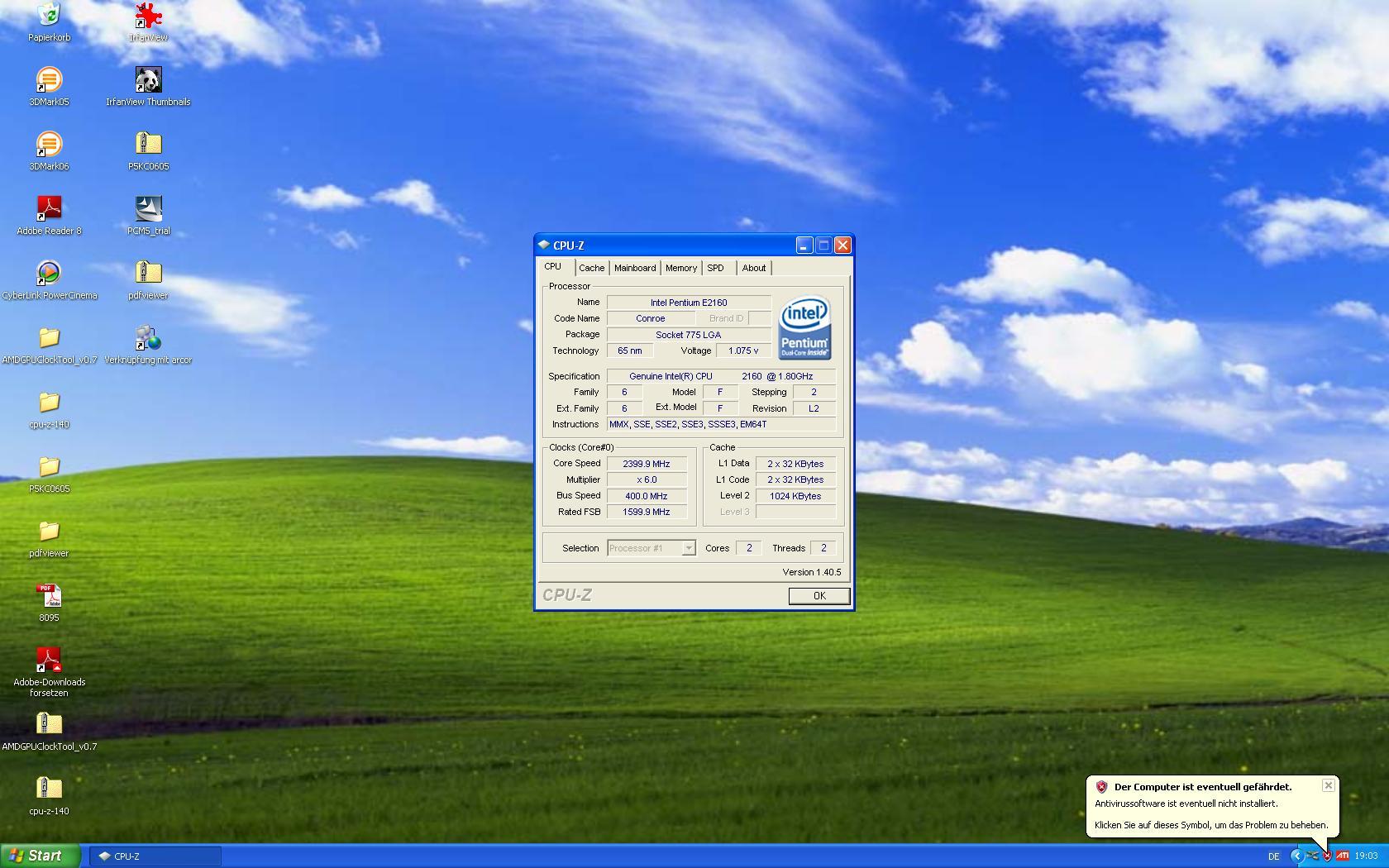Click the taskbar clock showing 19:03
Screen dimensions: 1389x868
(x=1366, y=856)
